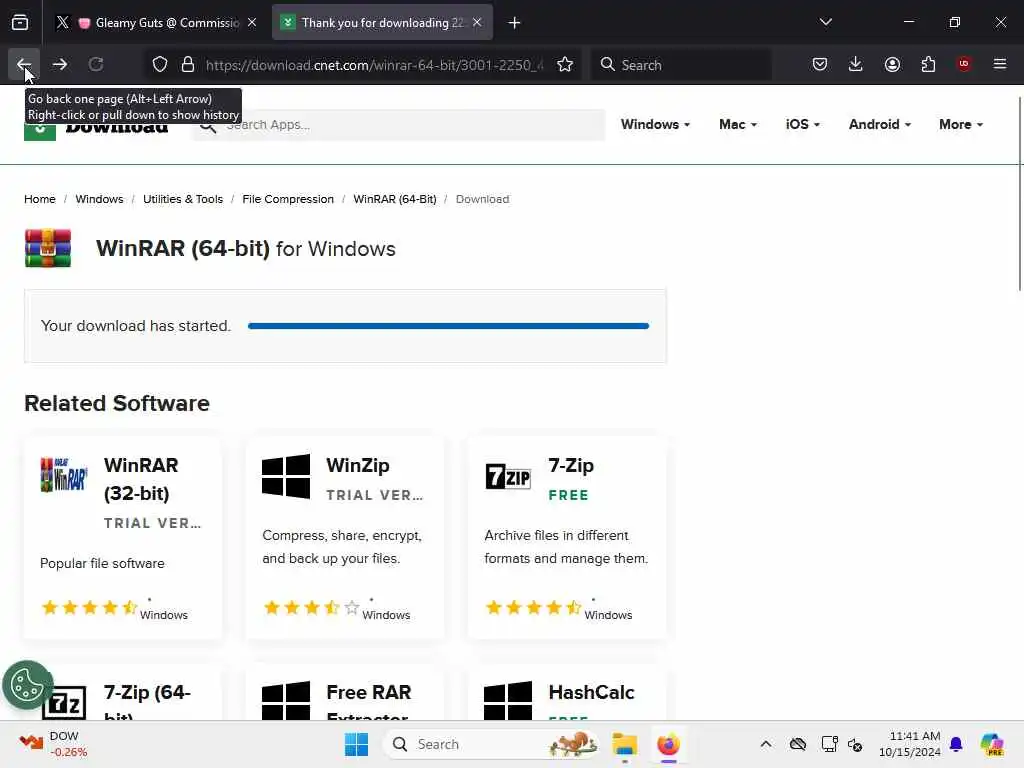Open the HashCalc card title

pos(591,692)
